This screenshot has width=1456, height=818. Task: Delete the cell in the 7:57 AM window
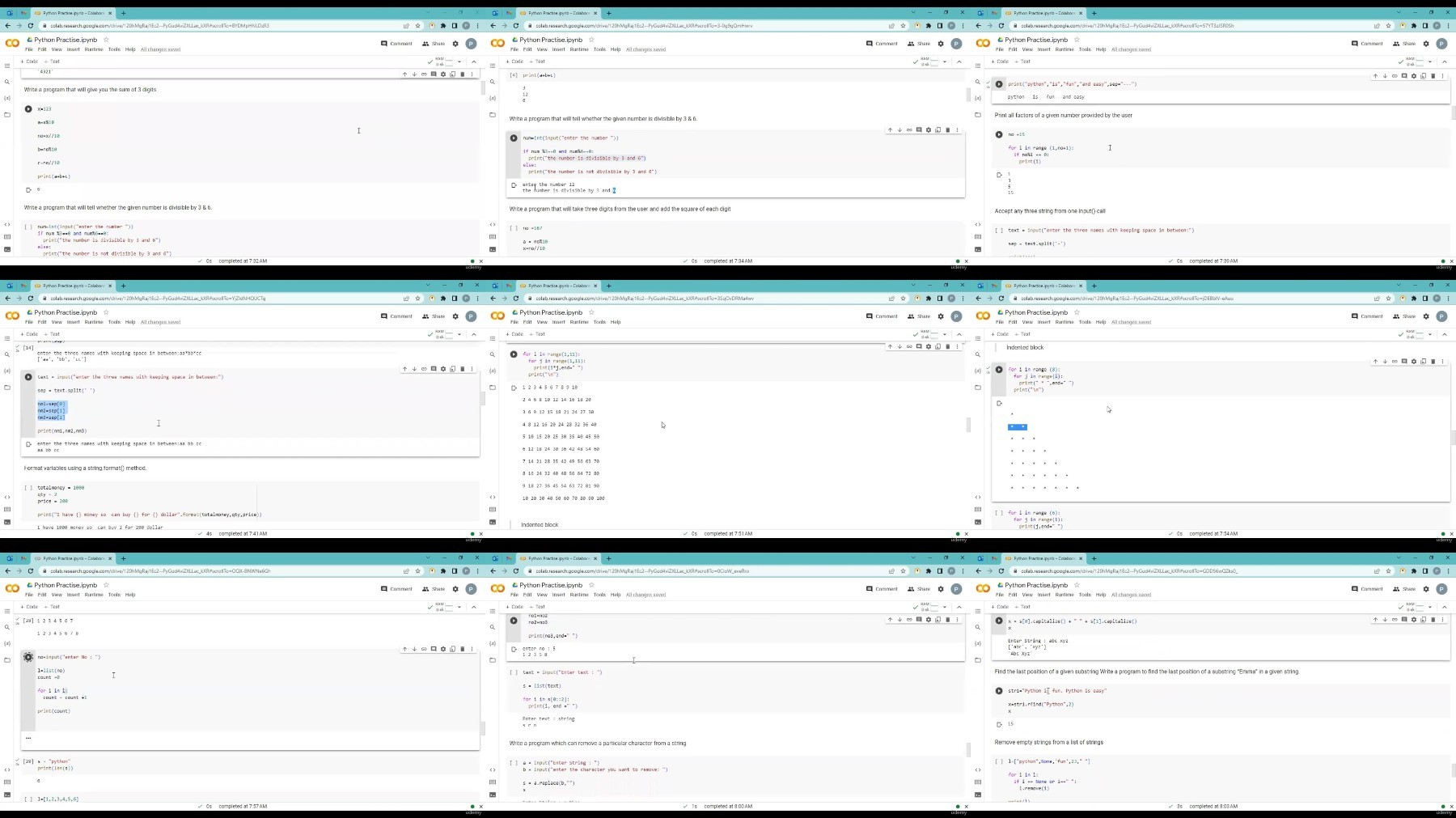tap(463, 648)
